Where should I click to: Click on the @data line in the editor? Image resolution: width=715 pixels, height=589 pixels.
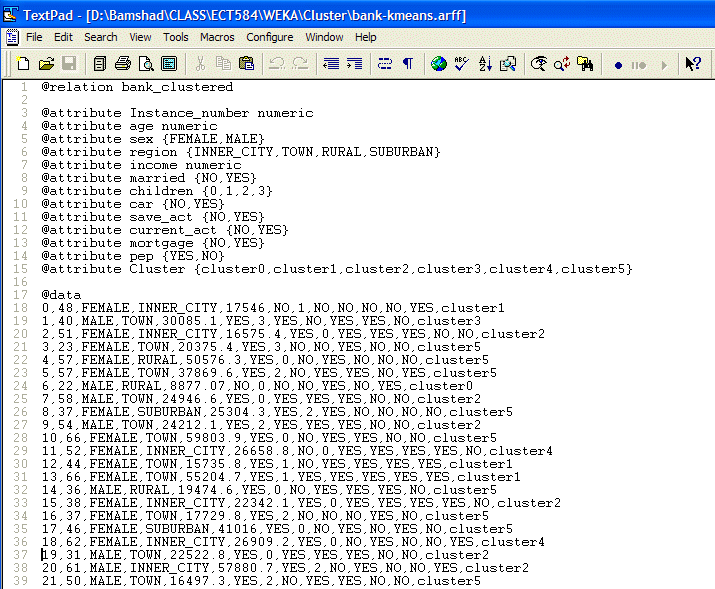(x=61, y=295)
